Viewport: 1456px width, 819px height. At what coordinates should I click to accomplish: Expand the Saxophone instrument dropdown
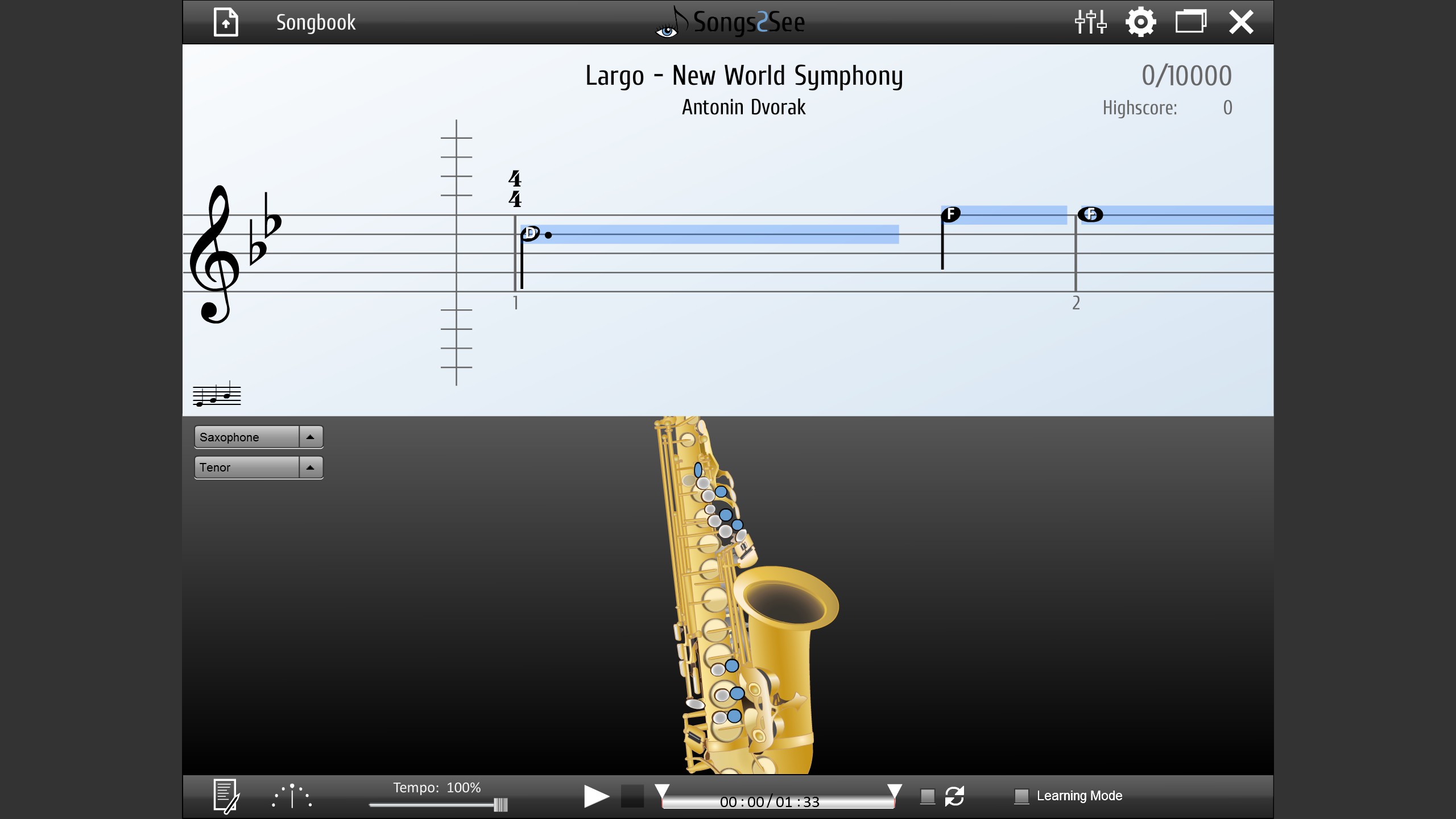259,437
